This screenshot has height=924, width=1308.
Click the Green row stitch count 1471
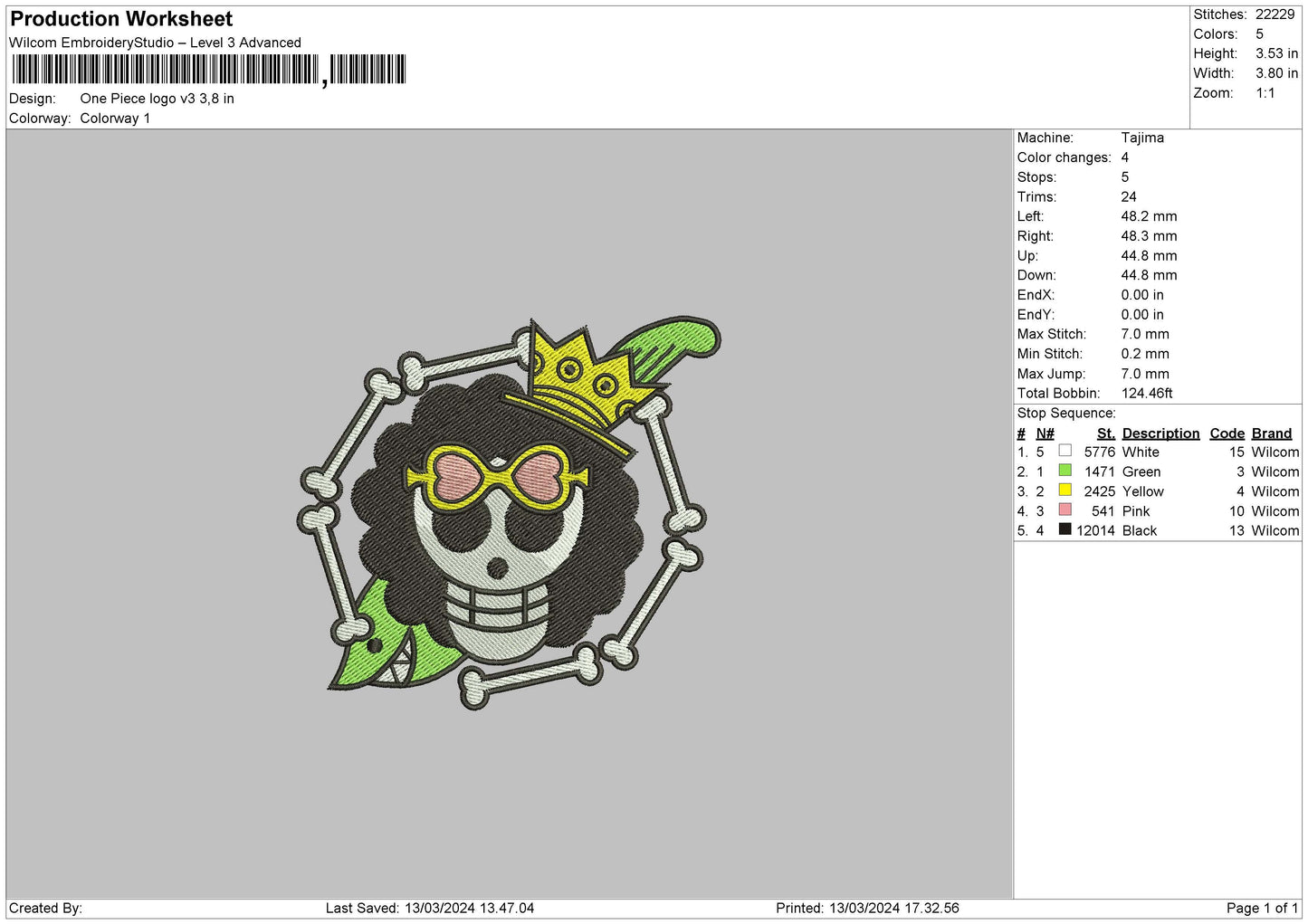coord(1099,472)
